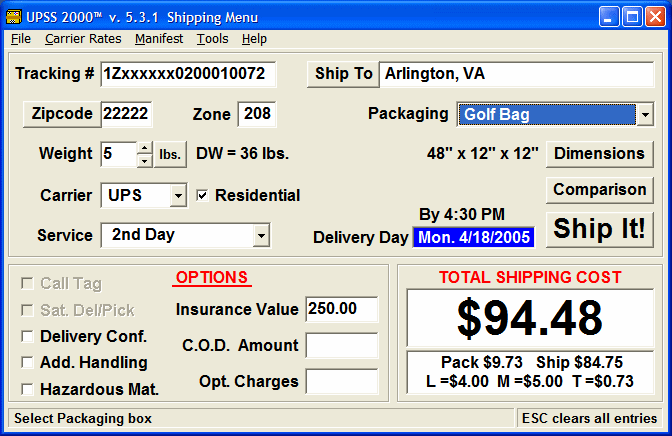Open the Carrier dropdown arrow
This screenshot has height=436, width=672.
178,196
